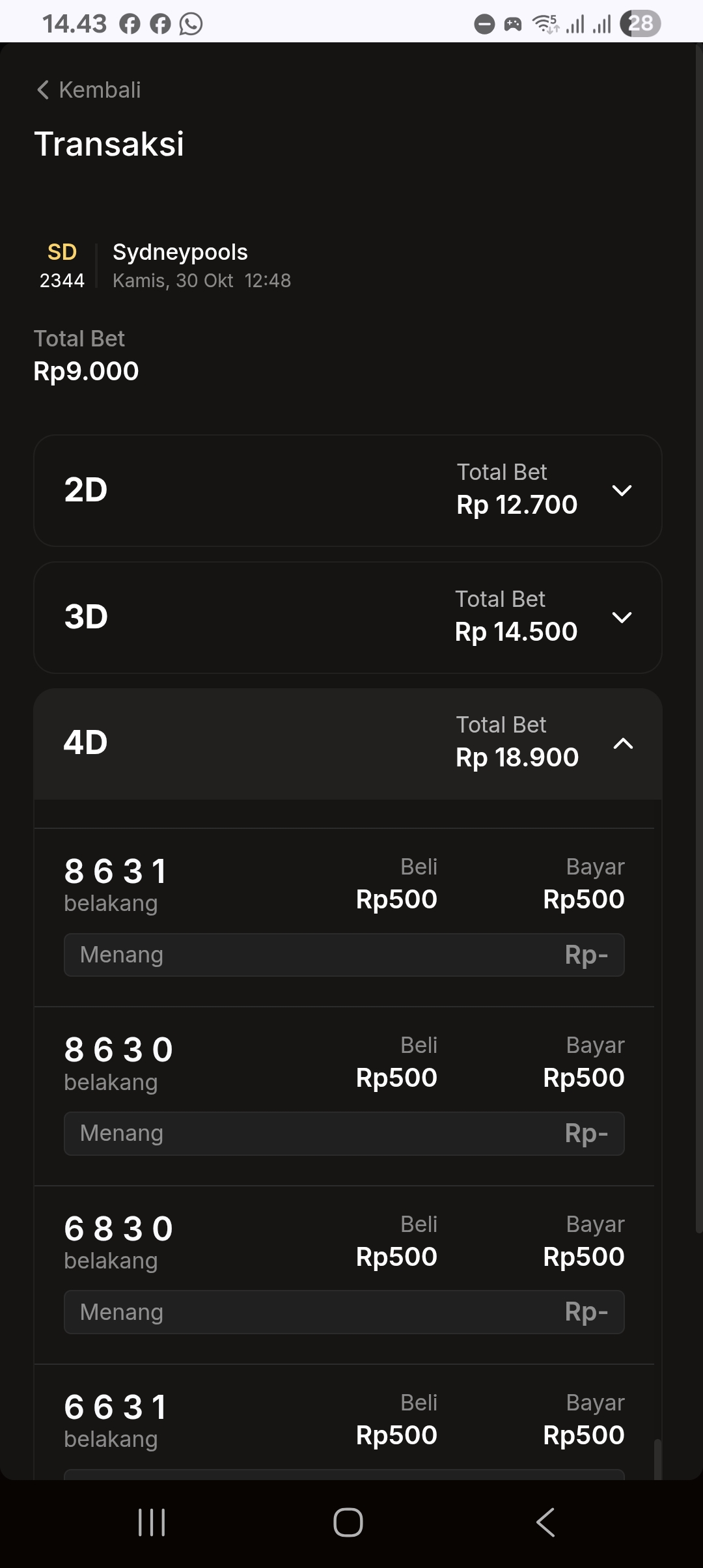Open the WhatsApp notification icon
The image size is (703, 1568).
191,24
